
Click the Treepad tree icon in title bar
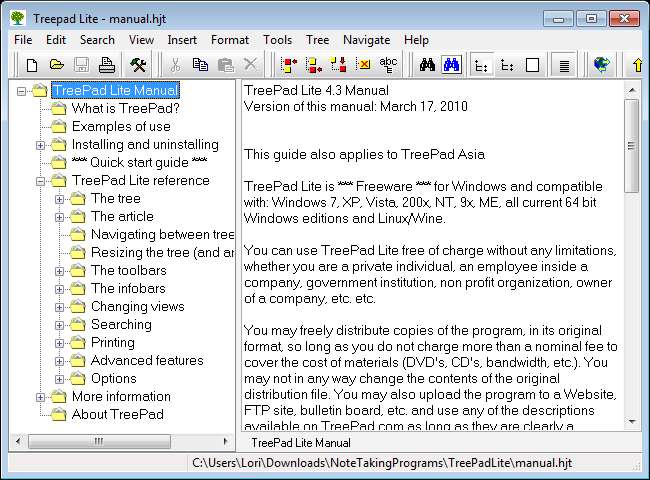point(18,18)
